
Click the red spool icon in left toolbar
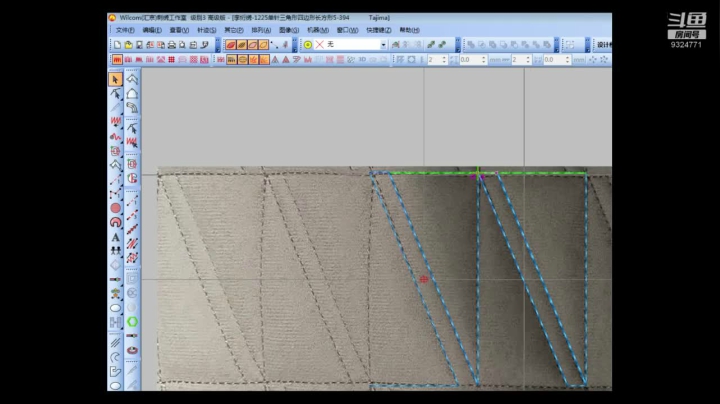pyautogui.click(x=132, y=350)
